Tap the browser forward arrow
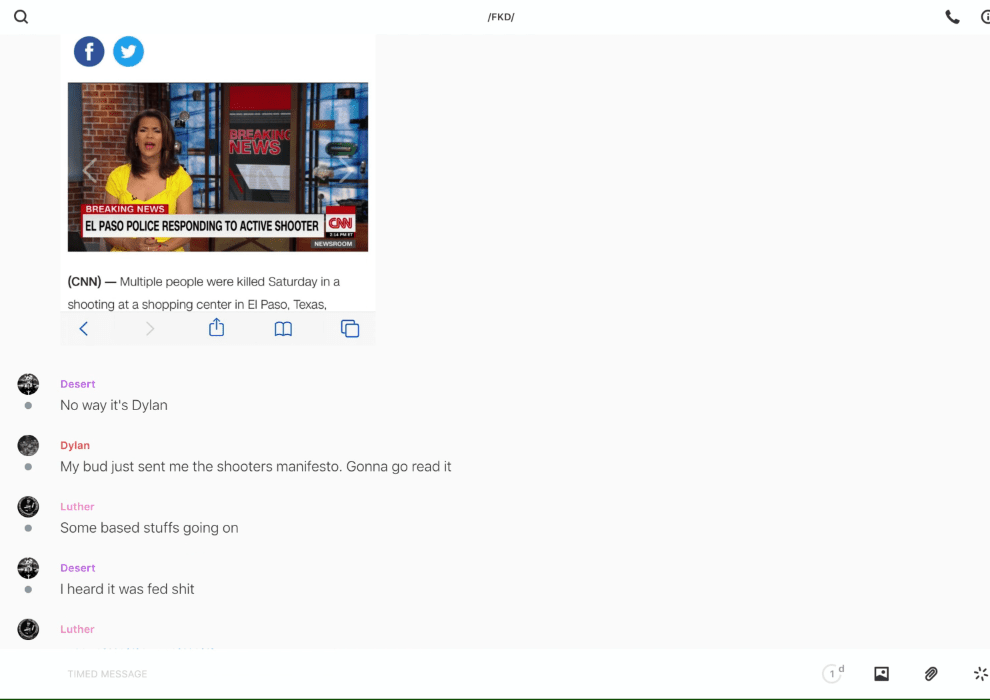This screenshot has width=990, height=700. 150,329
